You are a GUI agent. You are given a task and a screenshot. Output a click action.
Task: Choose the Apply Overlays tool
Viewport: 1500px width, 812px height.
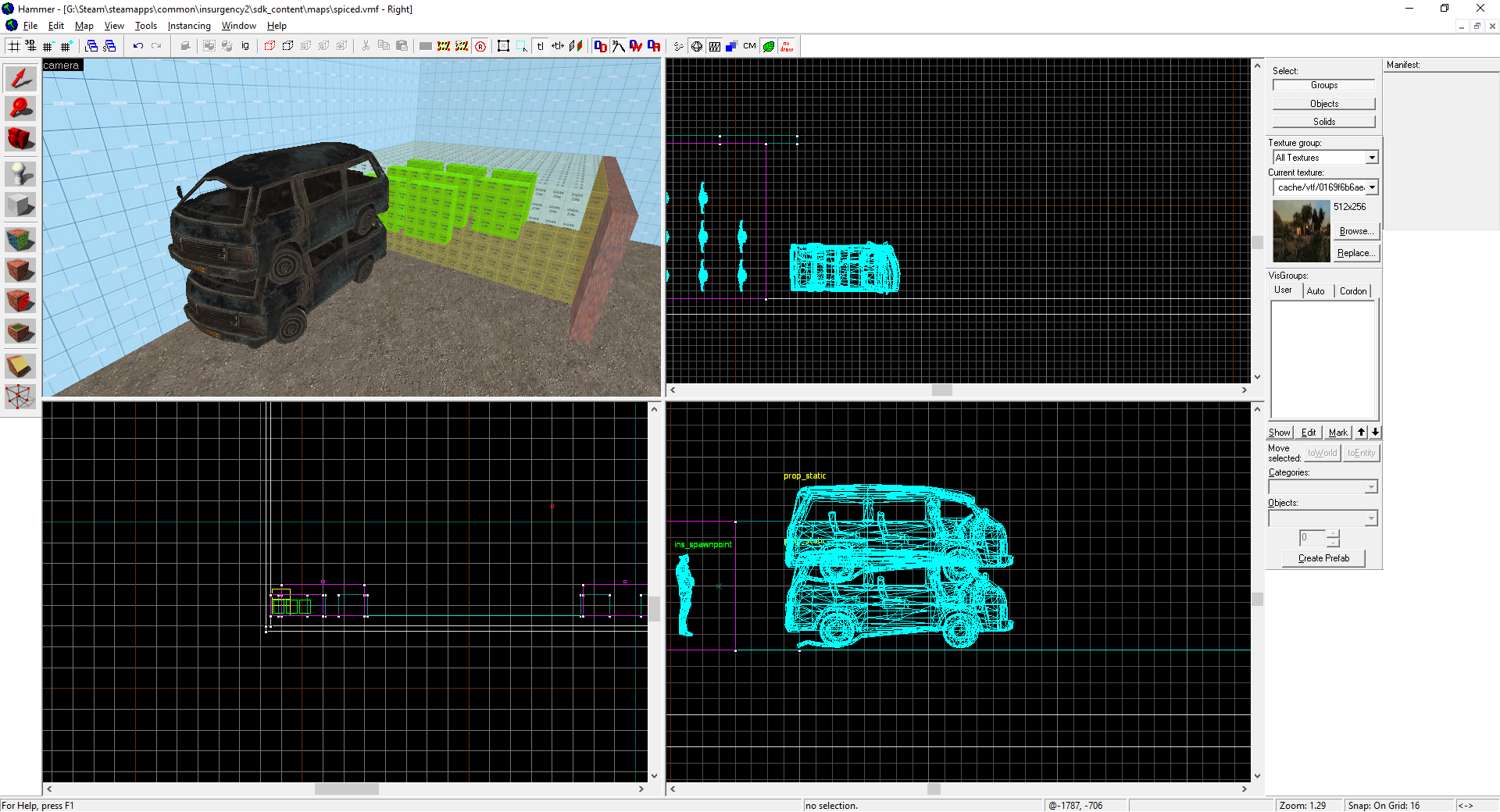coord(20,332)
